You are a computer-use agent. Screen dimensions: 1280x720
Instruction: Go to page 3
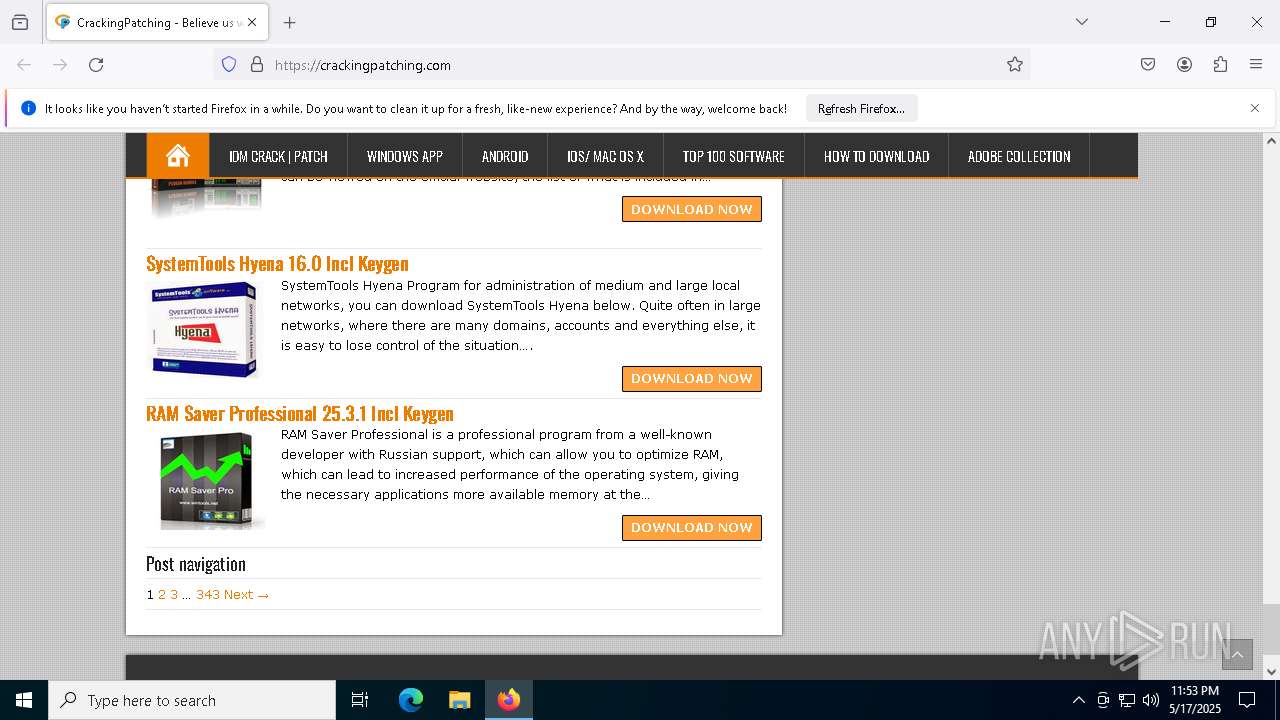174,594
